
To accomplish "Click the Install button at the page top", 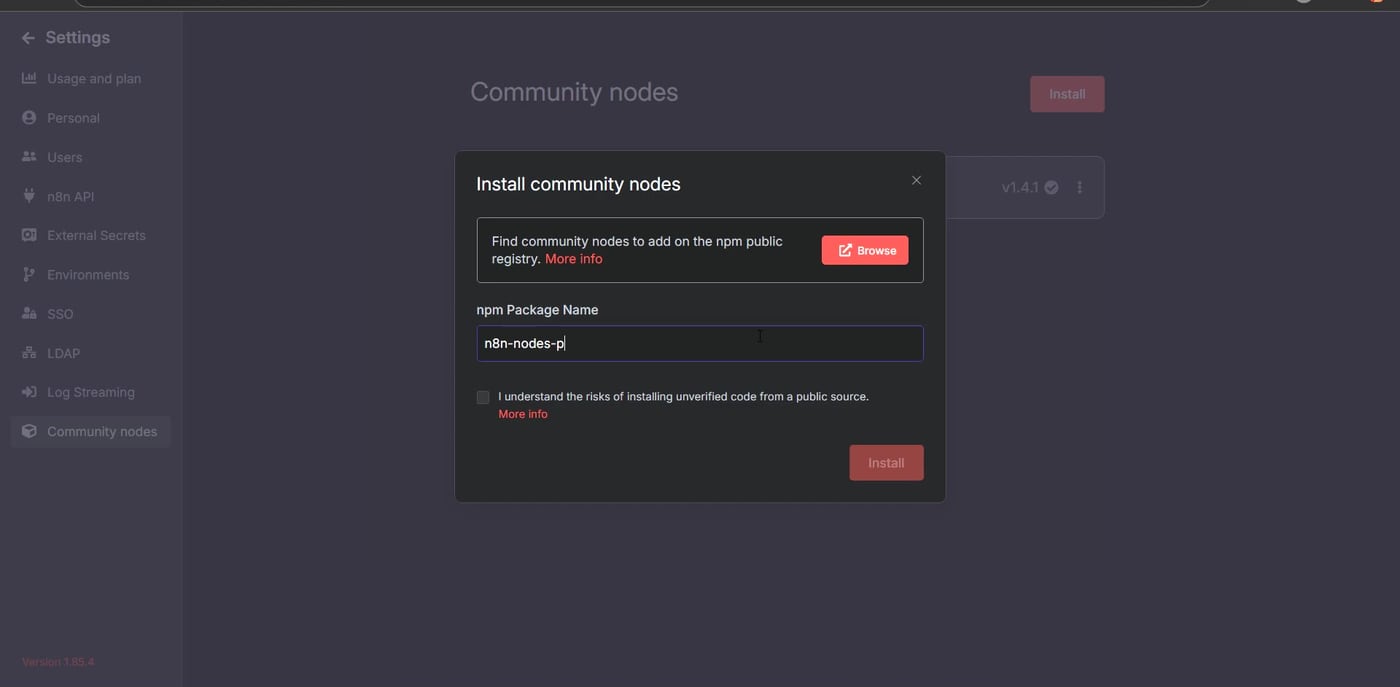I will click(1067, 94).
